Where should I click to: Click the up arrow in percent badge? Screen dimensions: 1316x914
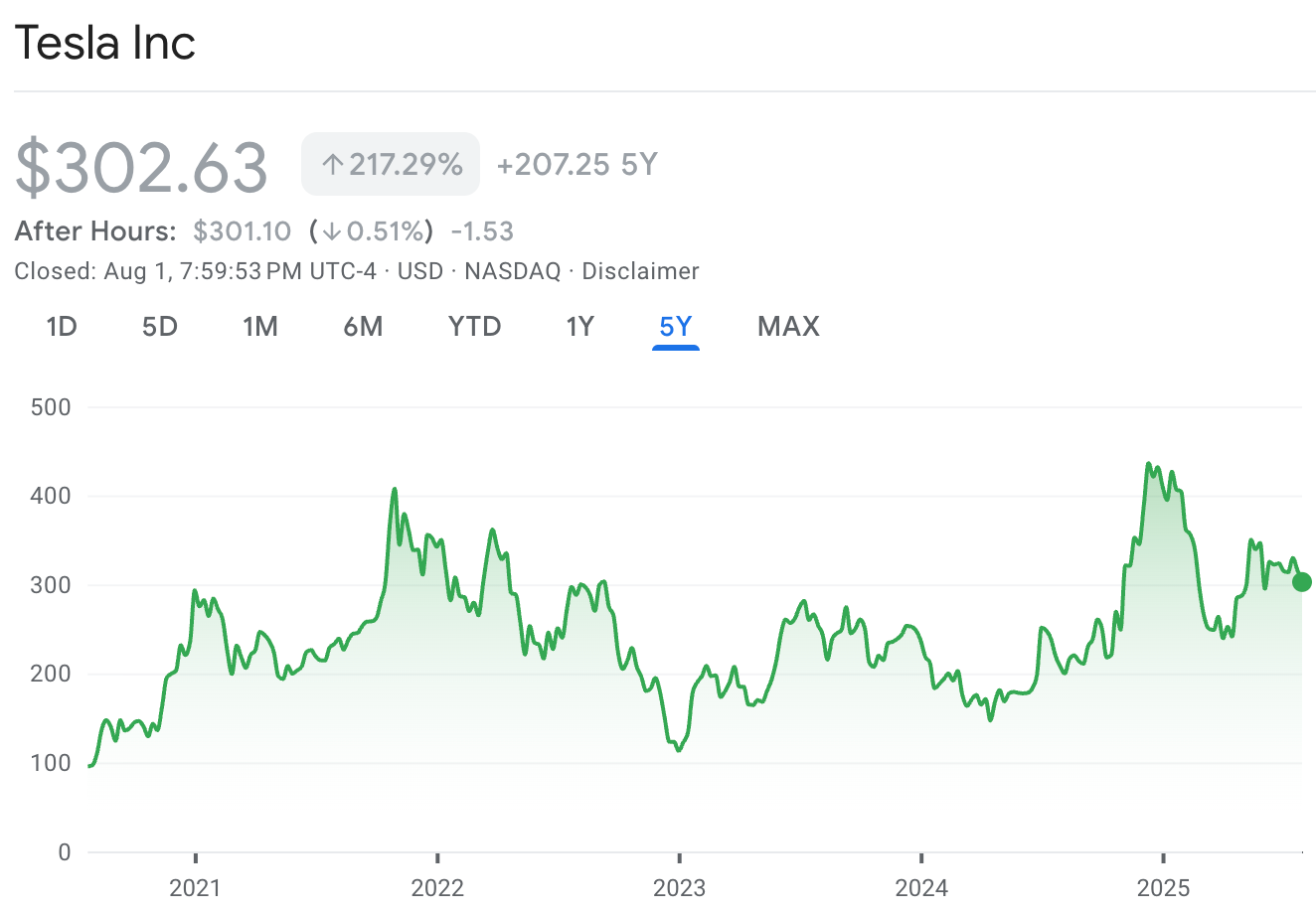tap(333, 165)
